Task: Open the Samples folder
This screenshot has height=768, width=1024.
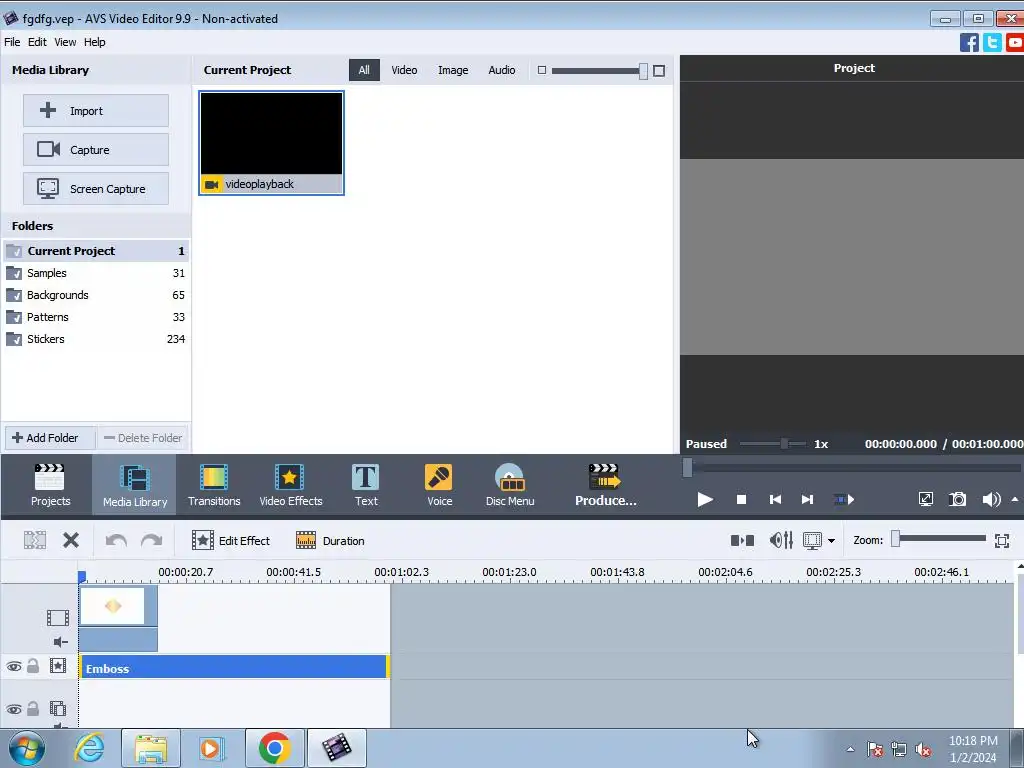Action: click(x=96, y=273)
